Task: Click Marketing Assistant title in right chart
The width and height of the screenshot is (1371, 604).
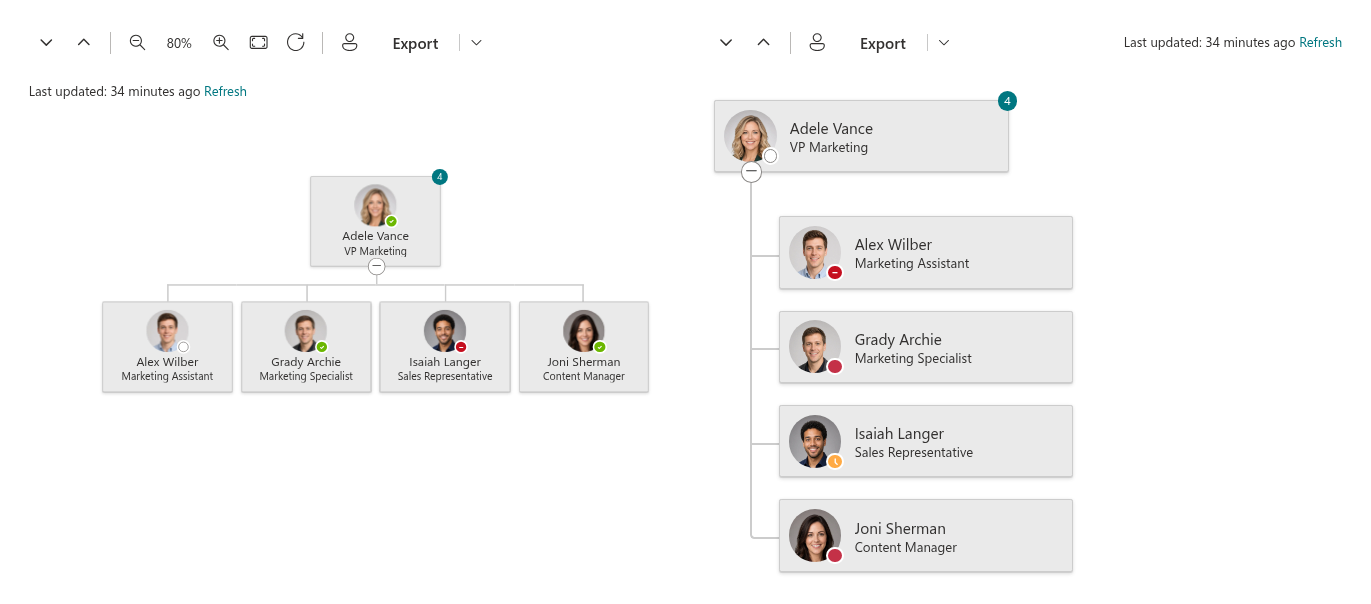Action: pos(912,264)
